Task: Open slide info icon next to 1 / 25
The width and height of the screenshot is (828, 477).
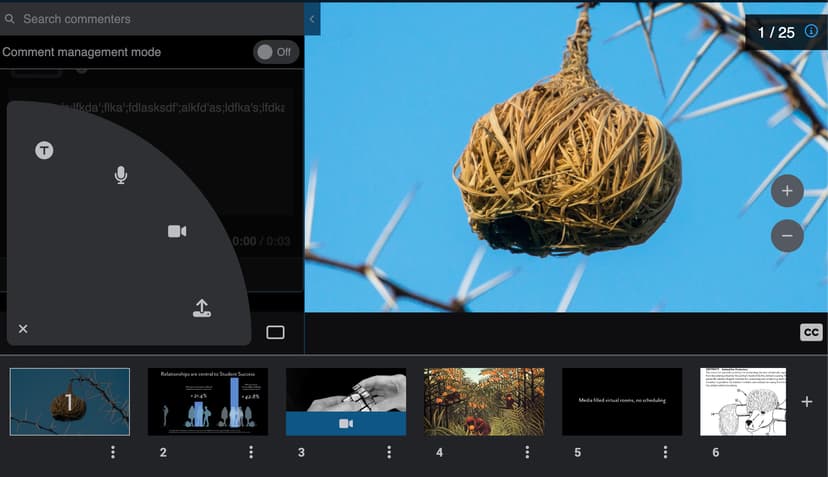Action: (x=811, y=31)
